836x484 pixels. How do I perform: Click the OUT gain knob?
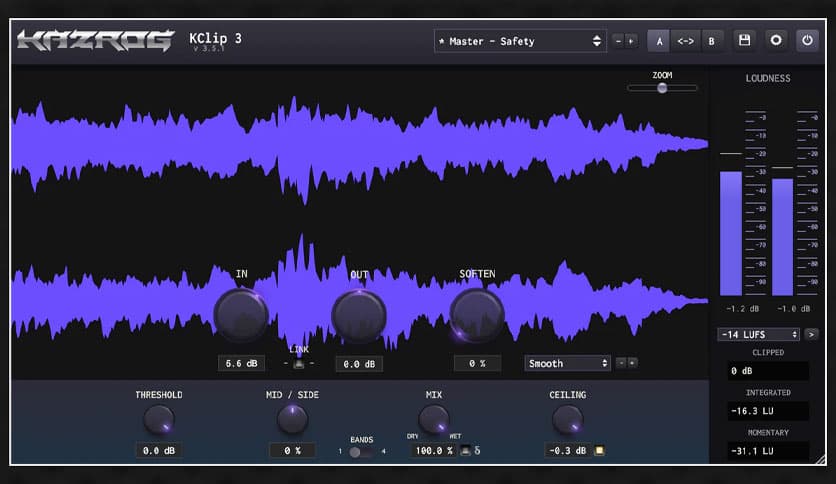coord(359,317)
